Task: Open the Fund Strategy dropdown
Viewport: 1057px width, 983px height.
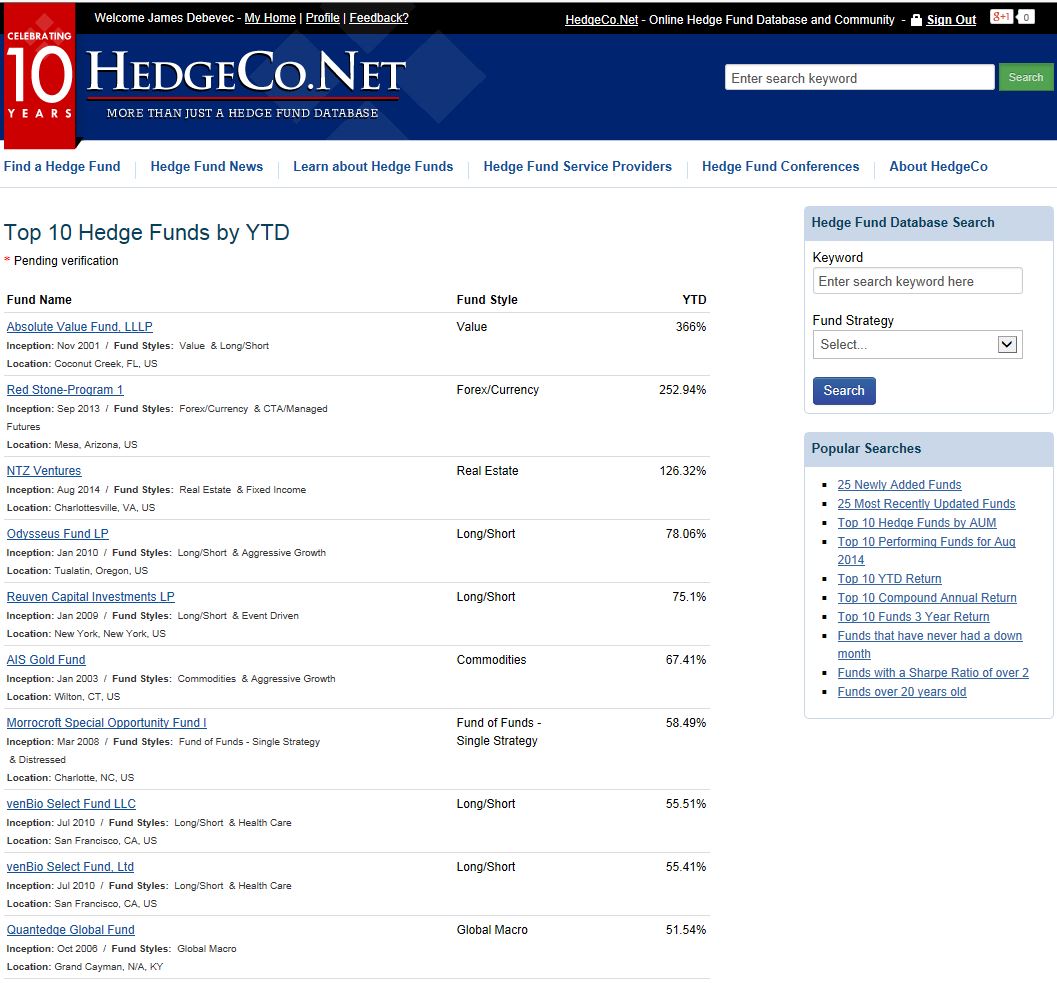Action: [917, 345]
